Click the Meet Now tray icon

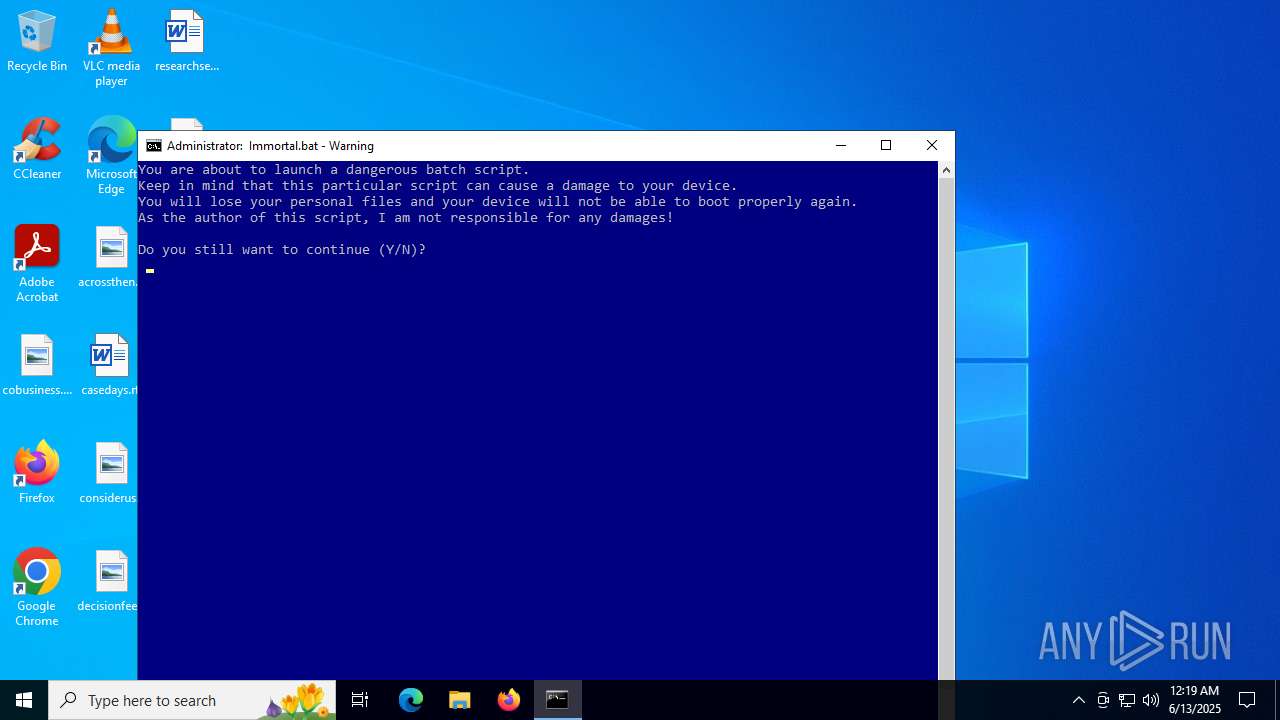click(1103, 700)
